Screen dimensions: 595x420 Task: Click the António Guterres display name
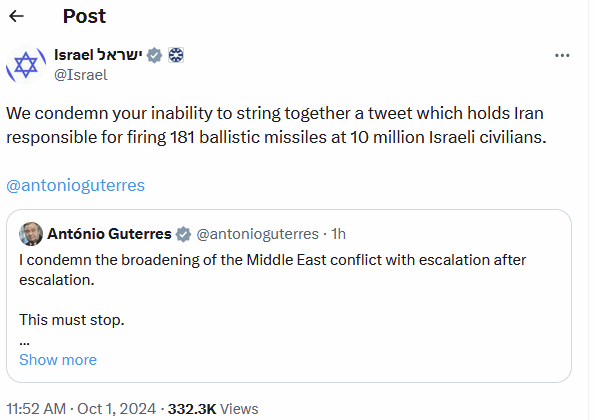109,234
